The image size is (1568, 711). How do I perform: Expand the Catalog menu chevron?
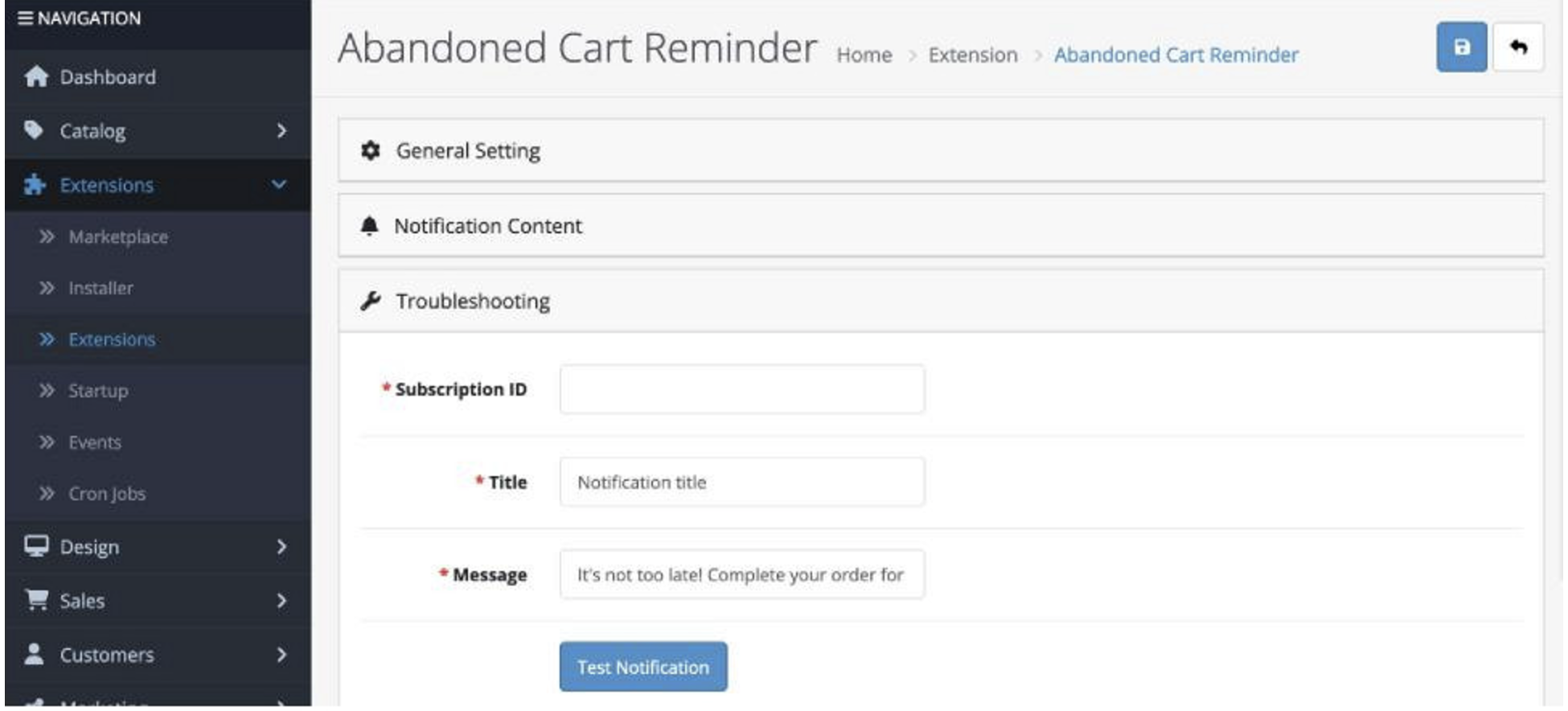(281, 130)
